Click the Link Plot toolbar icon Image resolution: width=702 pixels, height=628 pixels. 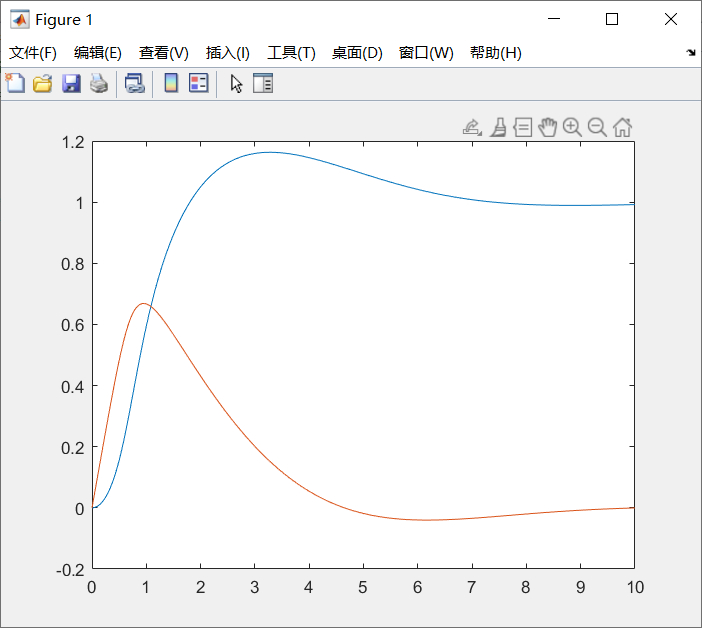pos(135,84)
